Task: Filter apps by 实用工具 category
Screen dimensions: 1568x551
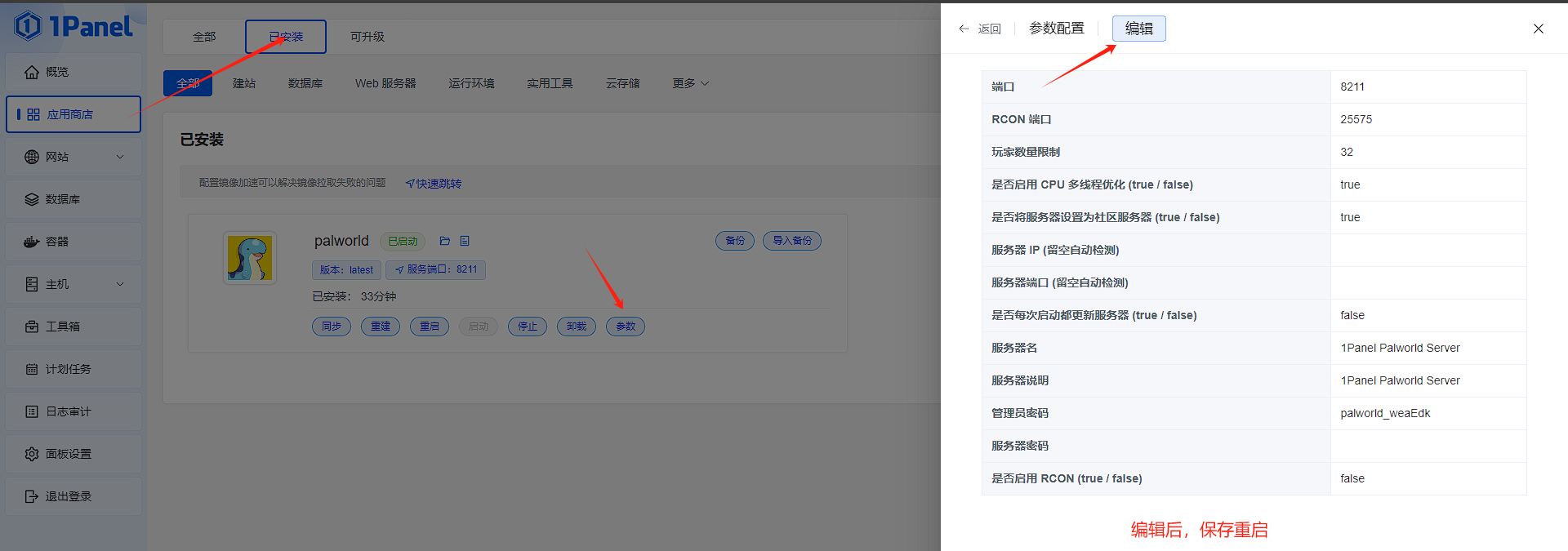Action: pos(550,83)
